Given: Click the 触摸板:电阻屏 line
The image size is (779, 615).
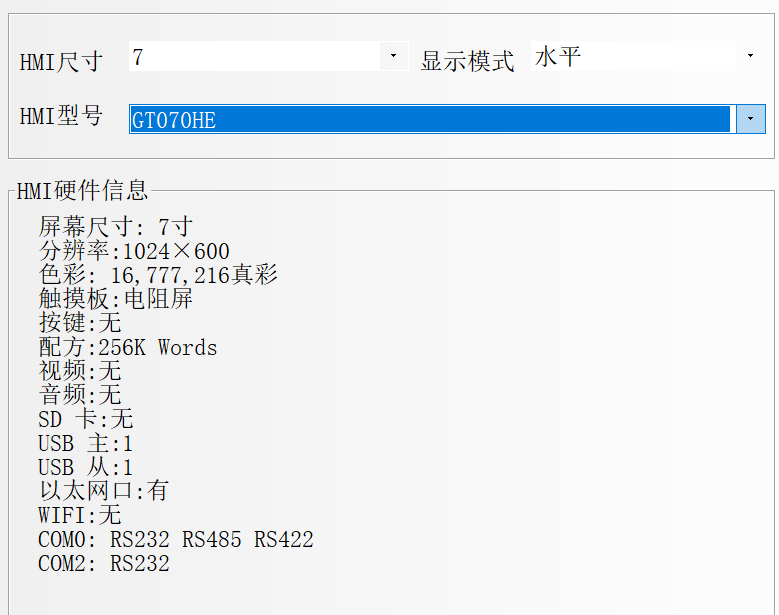Looking at the screenshot, I should [115, 299].
